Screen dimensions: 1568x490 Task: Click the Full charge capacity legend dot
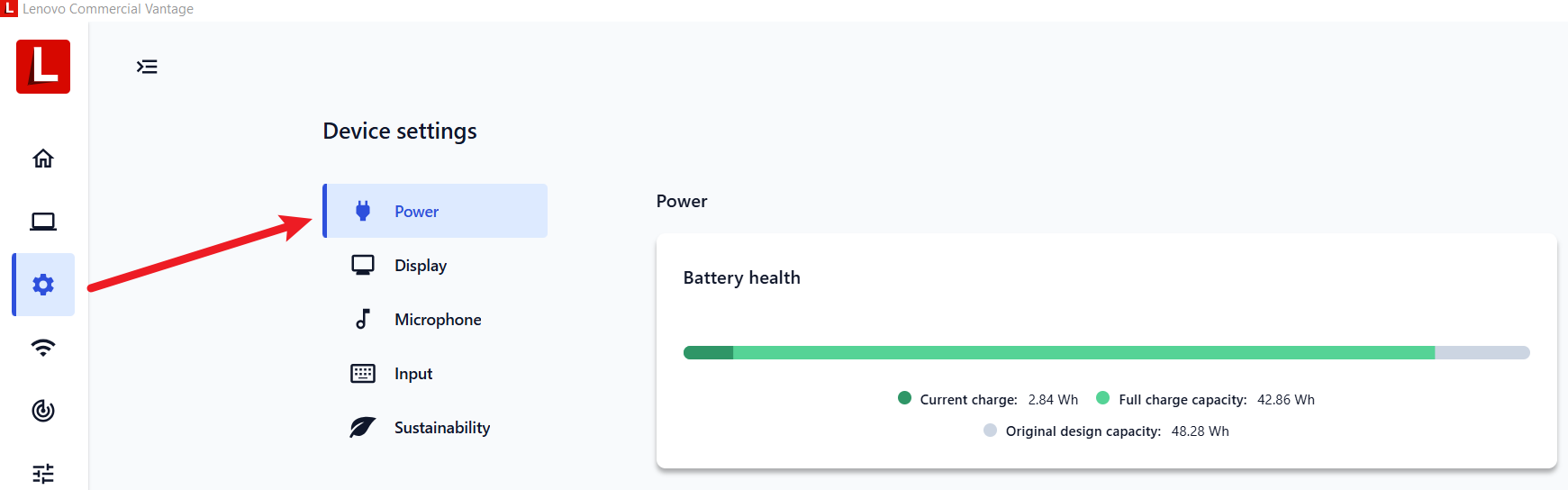(x=1102, y=398)
